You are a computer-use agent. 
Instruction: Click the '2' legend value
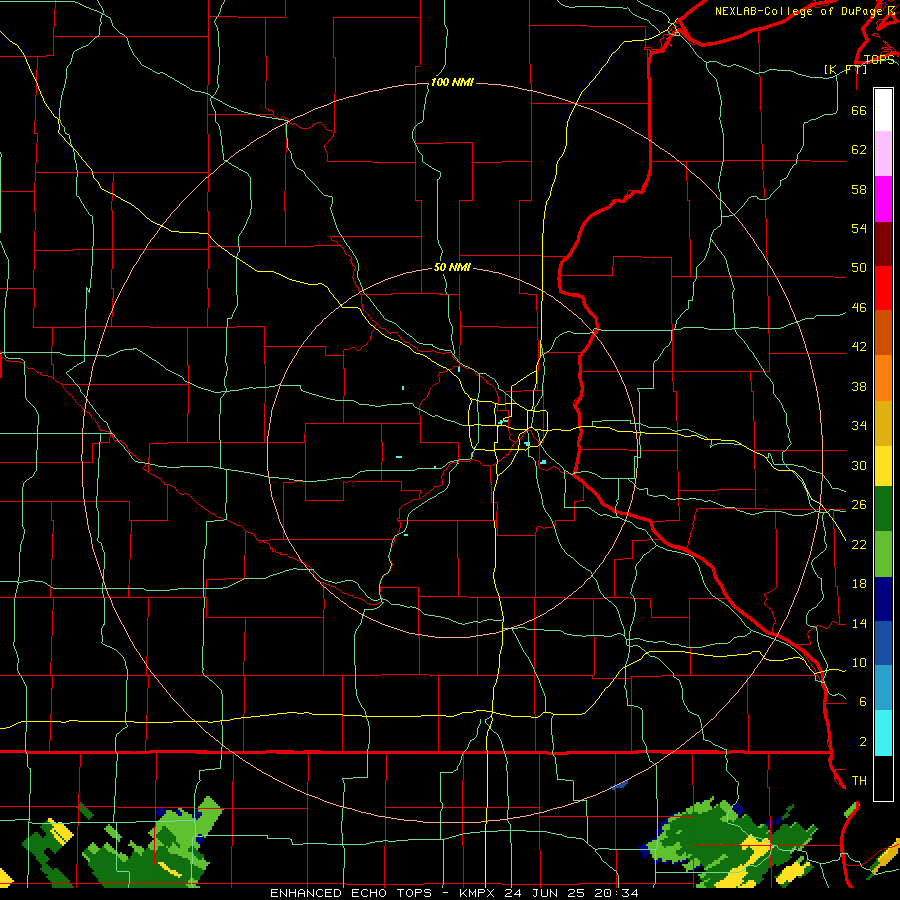(862, 741)
